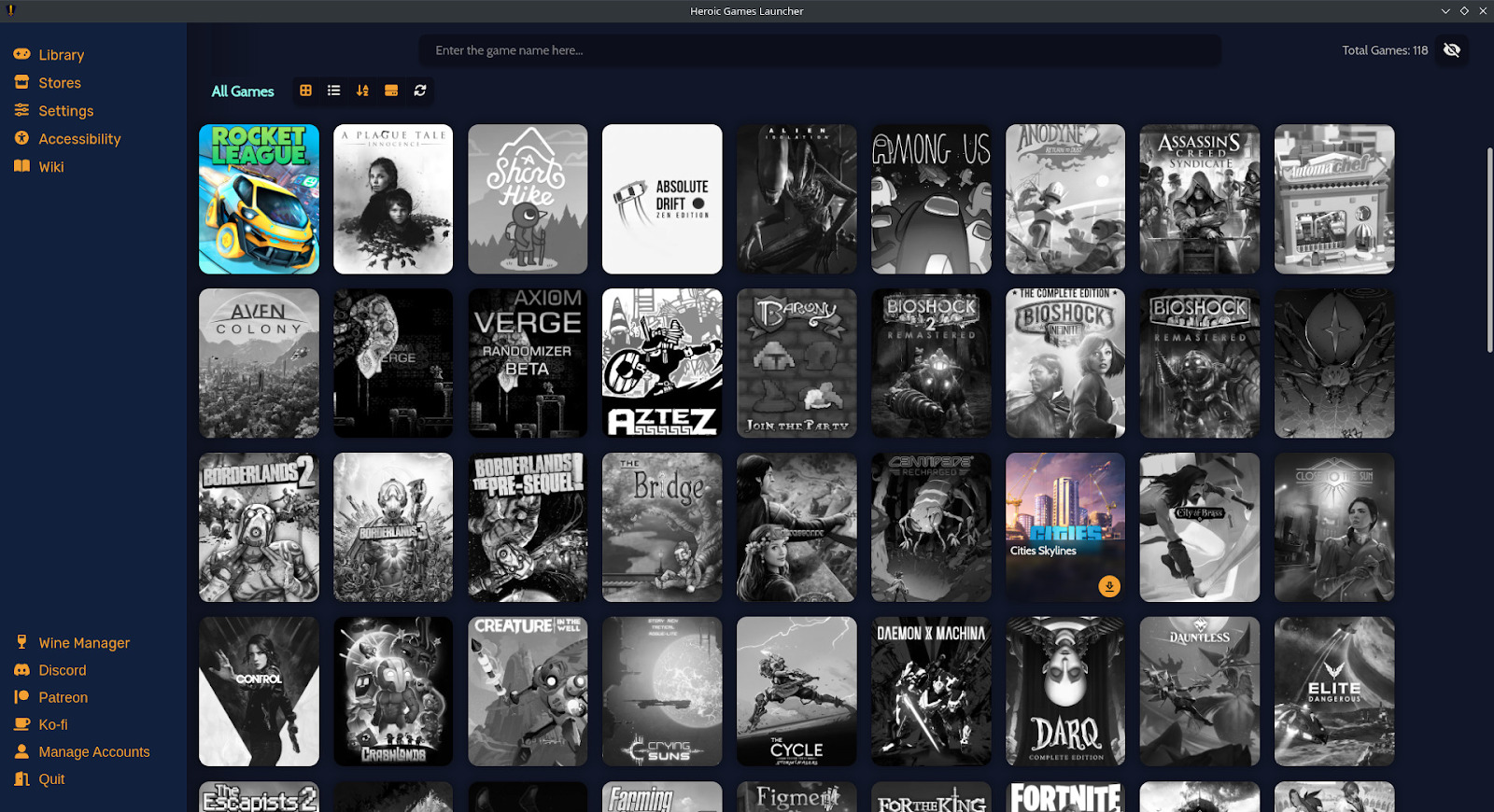Image resolution: width=1494 pixels, height=812 pixels.
Task: Toggle sort by installed games
Action: pyautogui.click(x=391, y=91)
